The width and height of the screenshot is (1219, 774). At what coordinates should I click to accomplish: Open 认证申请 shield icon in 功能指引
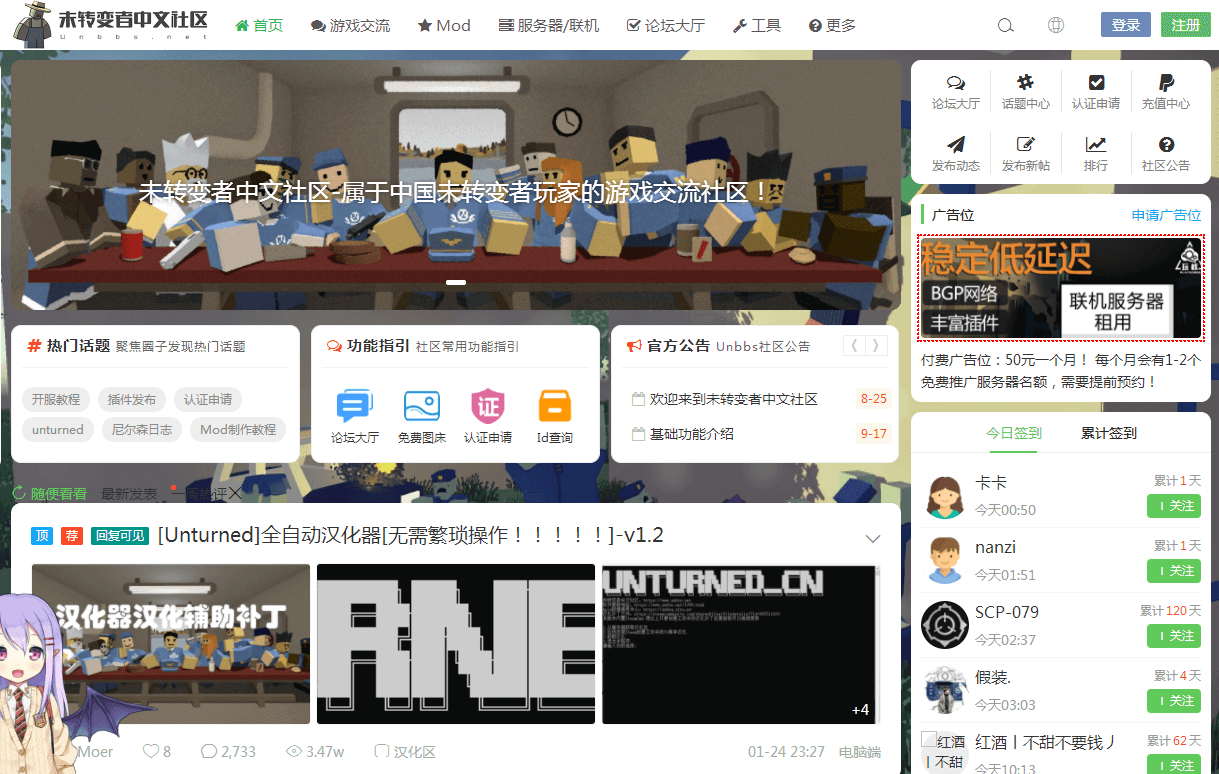488,406
